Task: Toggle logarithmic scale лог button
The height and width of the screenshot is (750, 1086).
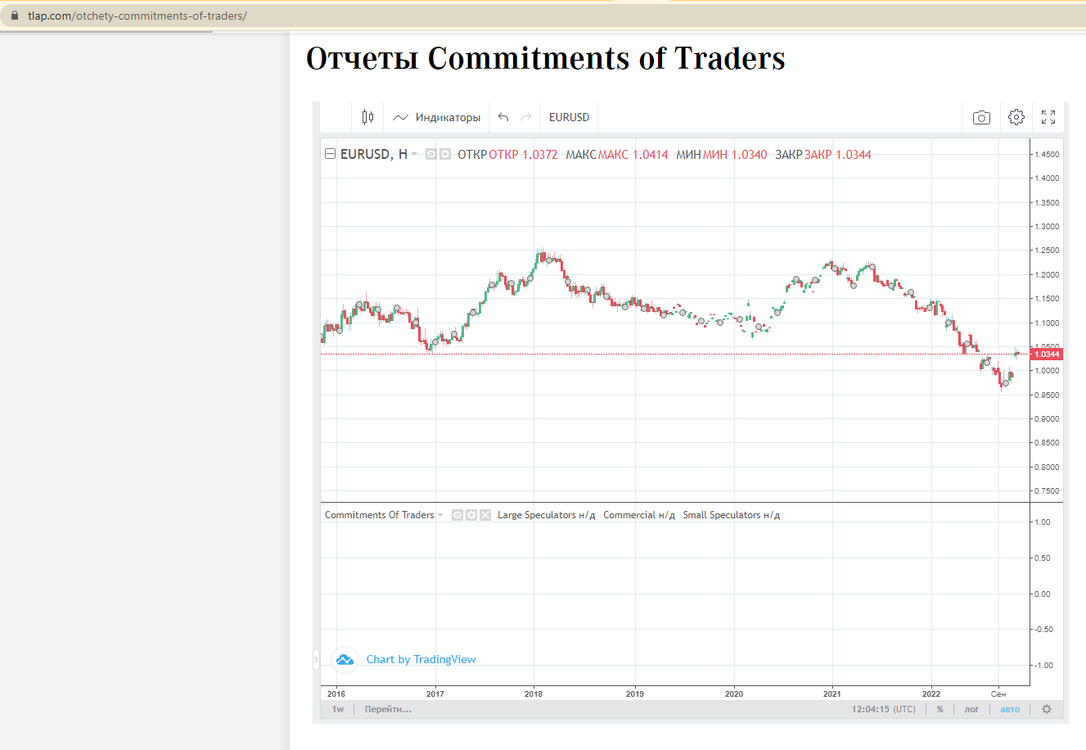Action: [x=972, y=709]
